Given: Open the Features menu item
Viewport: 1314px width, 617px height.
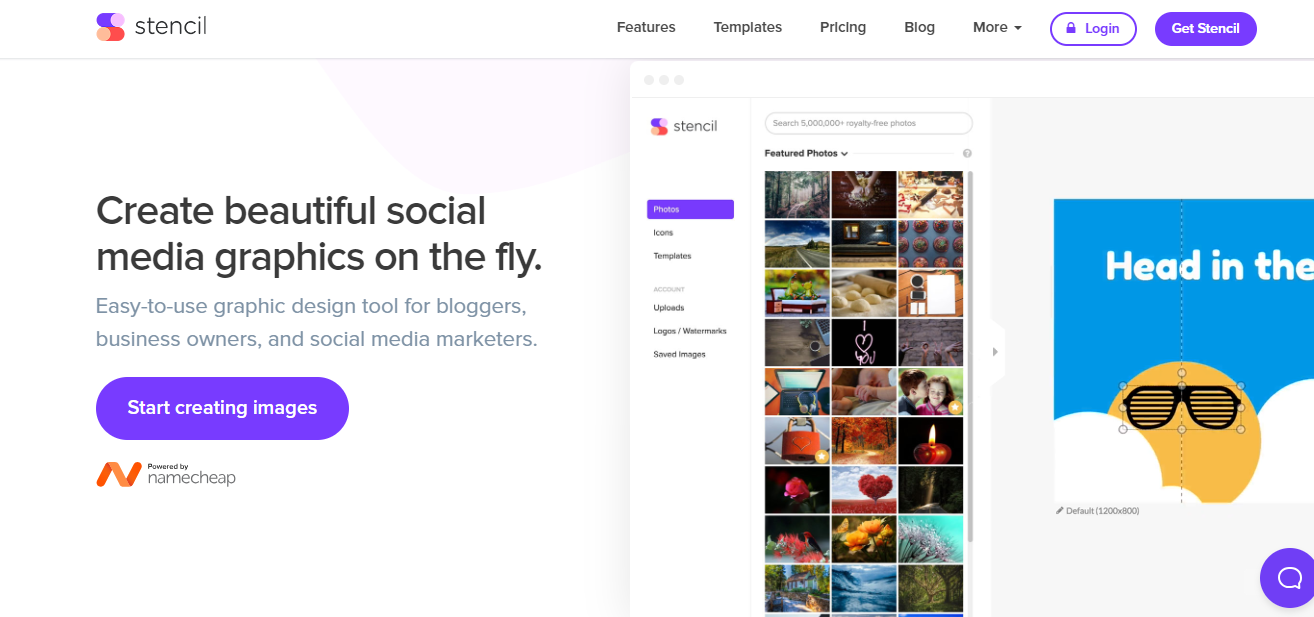Looking at the screenshot, I should [x=646, y=28].
